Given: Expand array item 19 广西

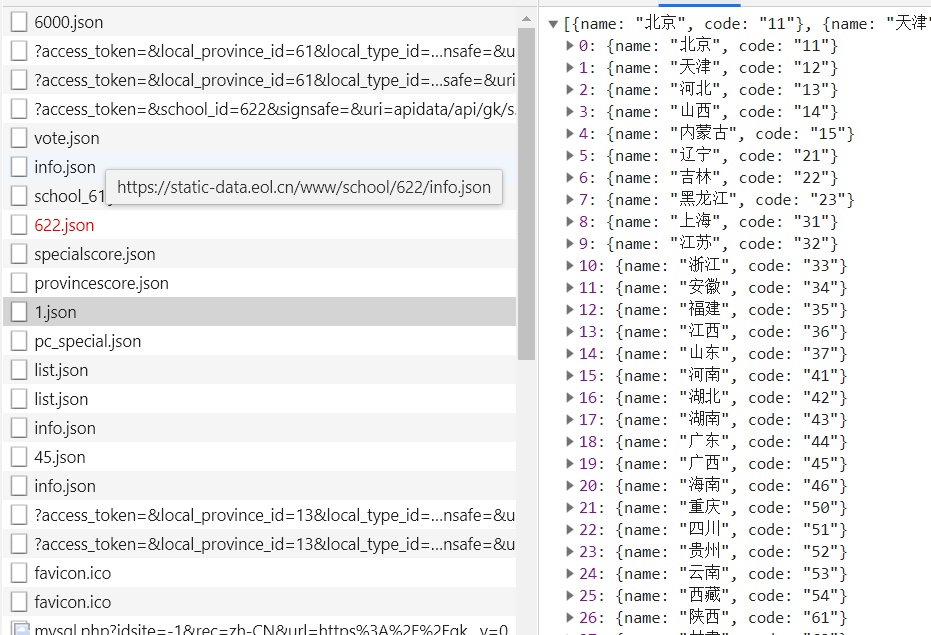Looking at the screenshot, I should tap(570, 463).
